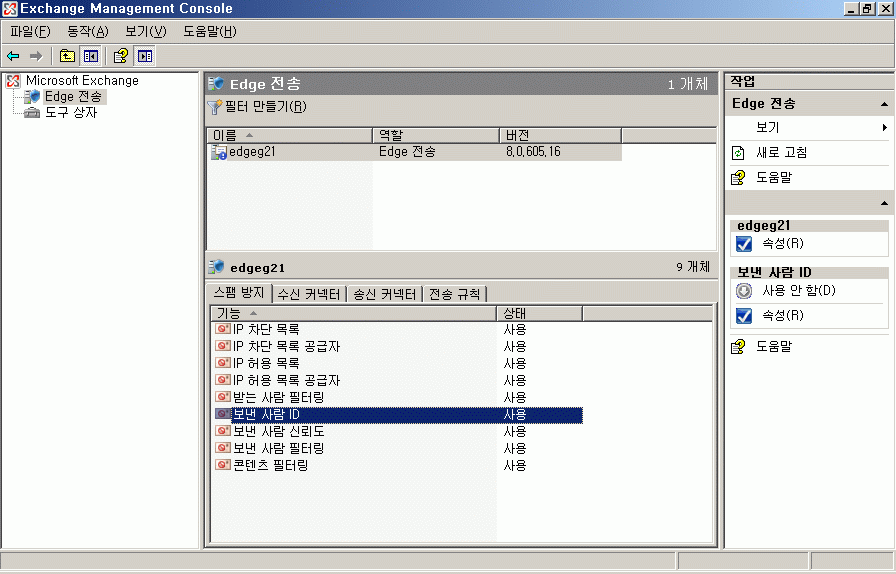896x574 pixels.
Task: Click the Forward arrow toolbar icon
Action: (x=36, y=56)
